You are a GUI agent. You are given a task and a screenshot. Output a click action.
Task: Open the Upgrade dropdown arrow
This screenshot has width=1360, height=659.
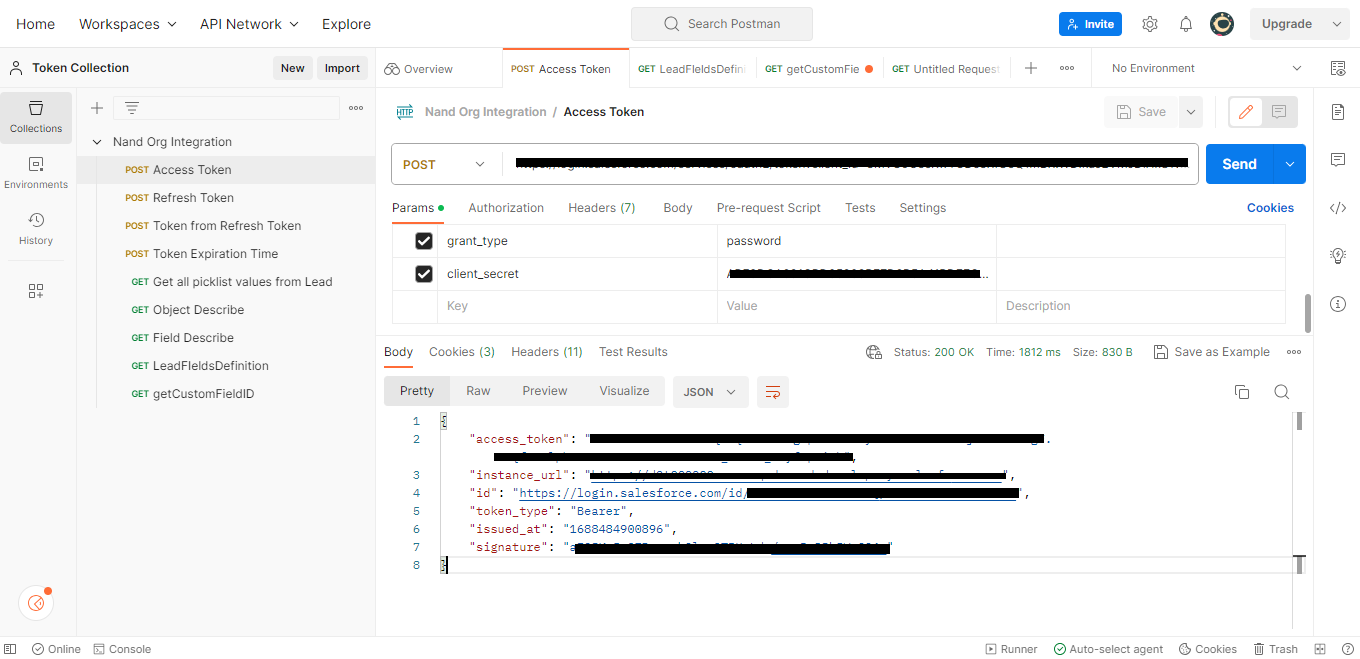1336,24
